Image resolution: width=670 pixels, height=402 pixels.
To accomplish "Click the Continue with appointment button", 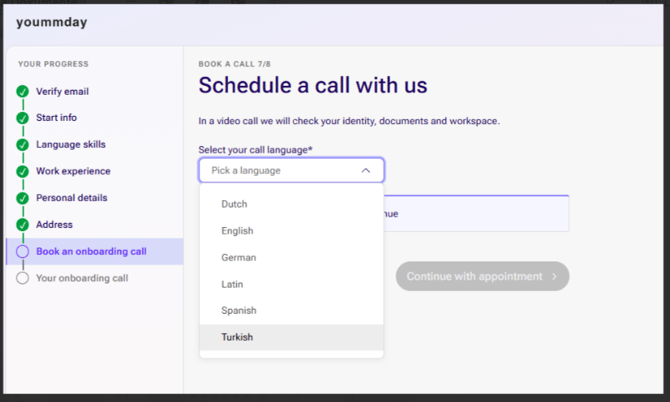I will [x=482, y=276].
